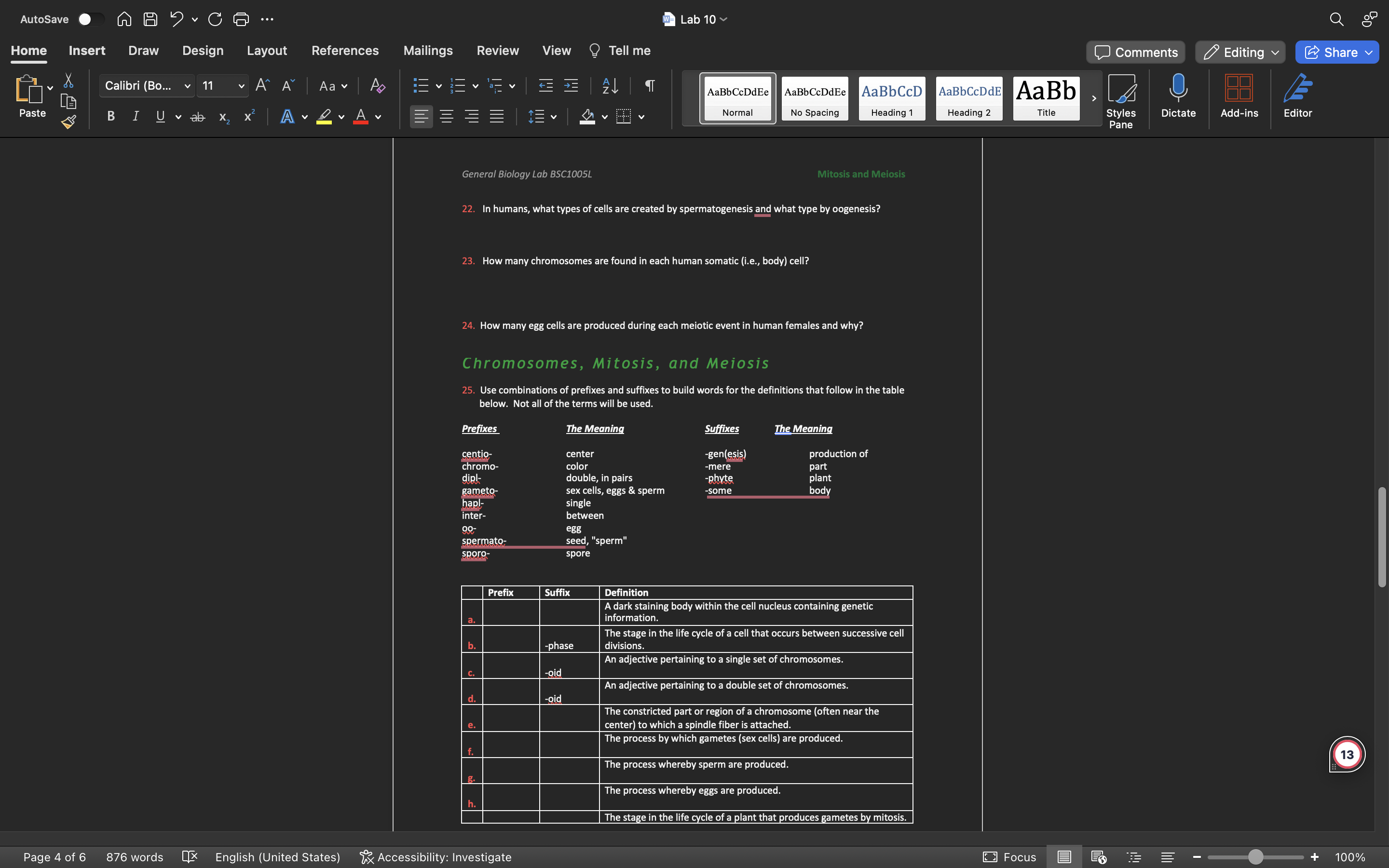
Task: Click the Format Painter brush icon
Action: [68, 122]
